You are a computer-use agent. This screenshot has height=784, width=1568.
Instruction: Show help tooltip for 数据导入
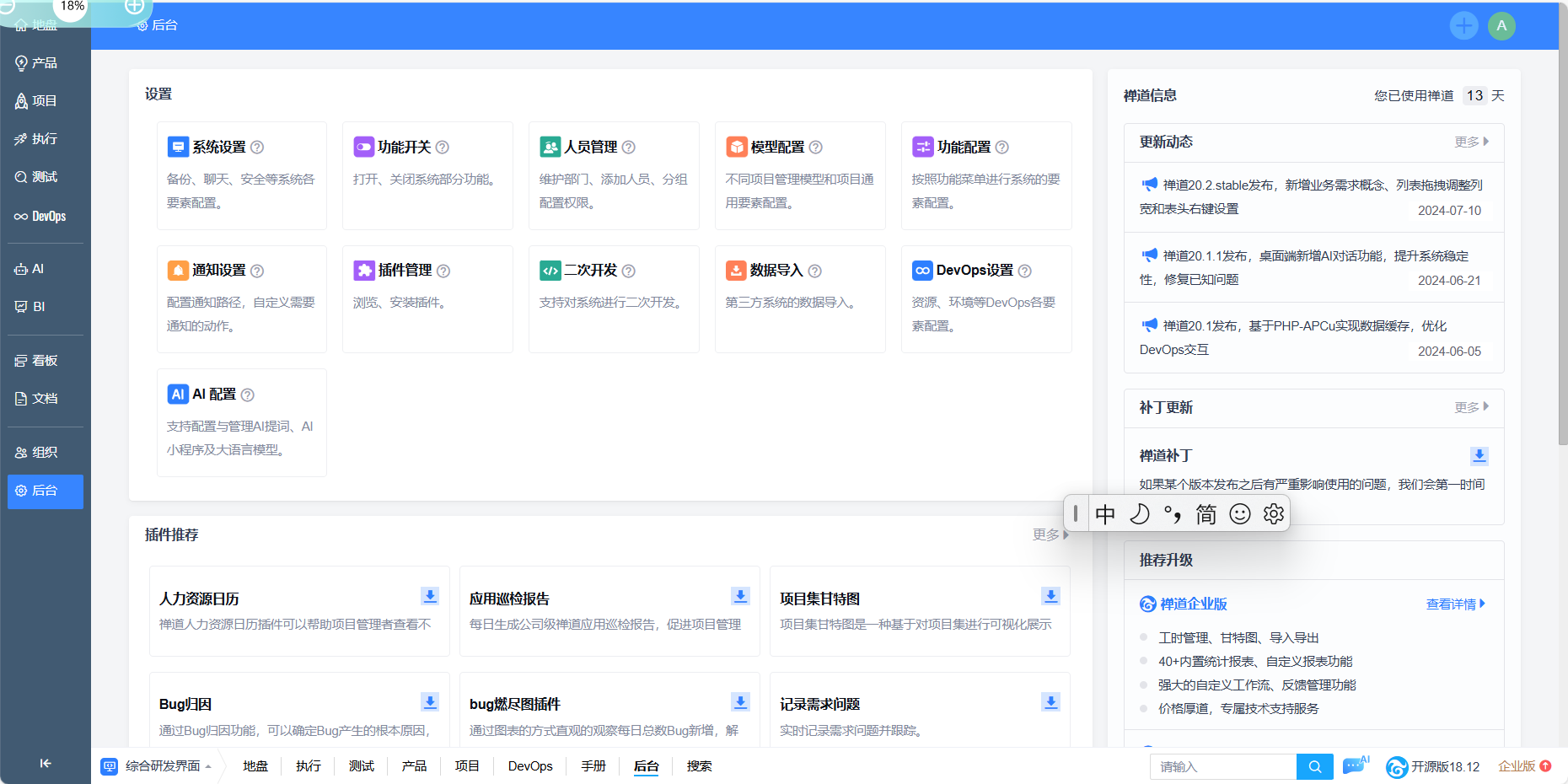tap(815, 271)
